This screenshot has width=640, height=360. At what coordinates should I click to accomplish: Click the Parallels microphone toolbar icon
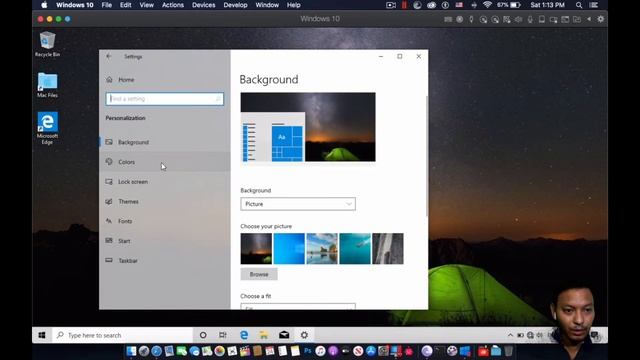point(530,19)
